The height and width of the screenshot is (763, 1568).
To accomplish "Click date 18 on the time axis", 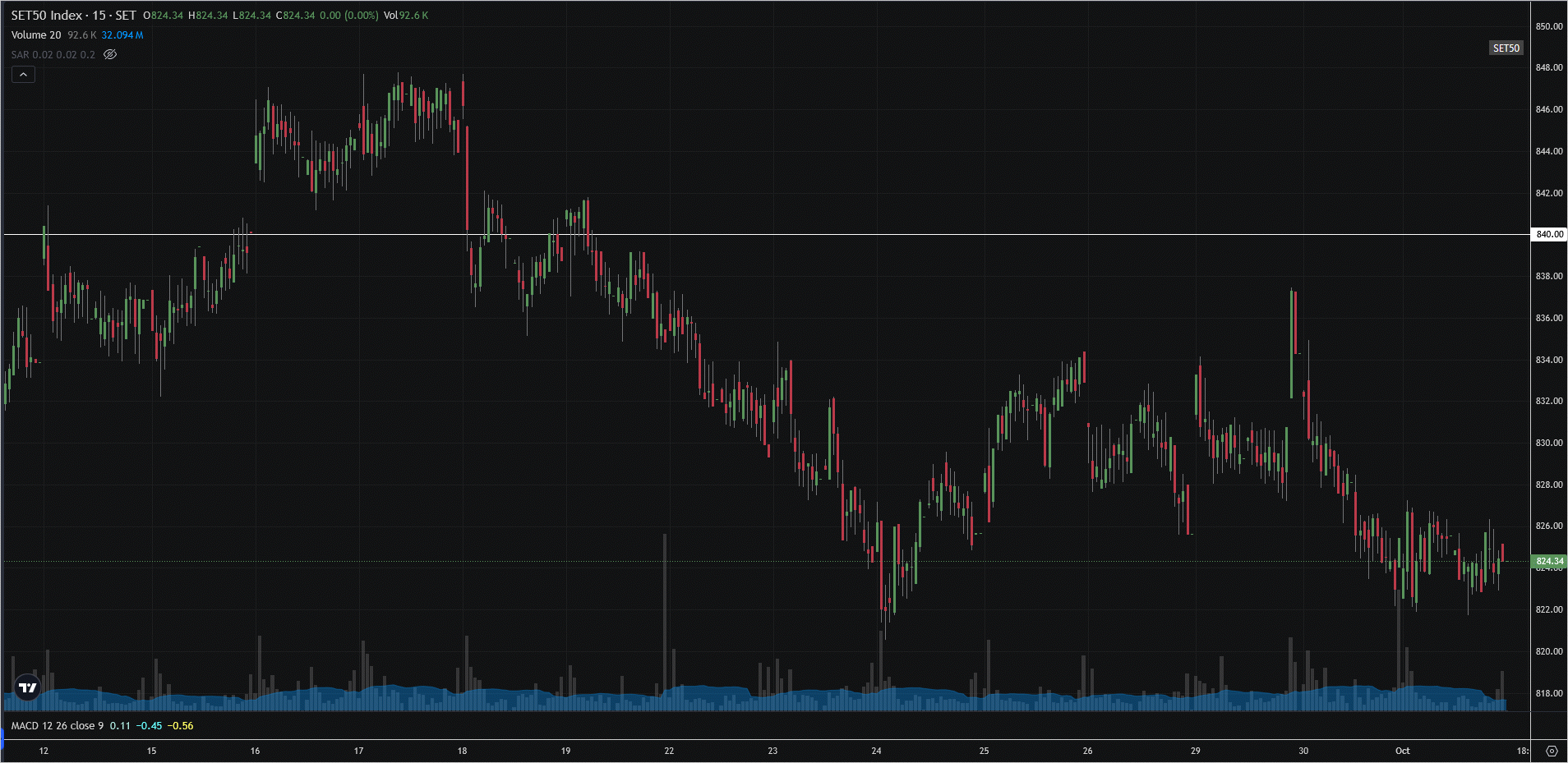I will pyautogui.click(x=462, y=751).
